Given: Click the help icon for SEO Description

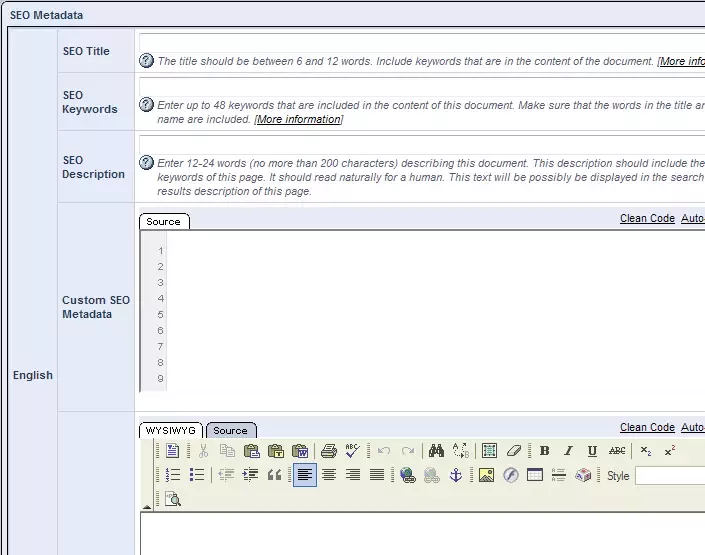Looking at the screenshot, I should [x=146, y=162].
